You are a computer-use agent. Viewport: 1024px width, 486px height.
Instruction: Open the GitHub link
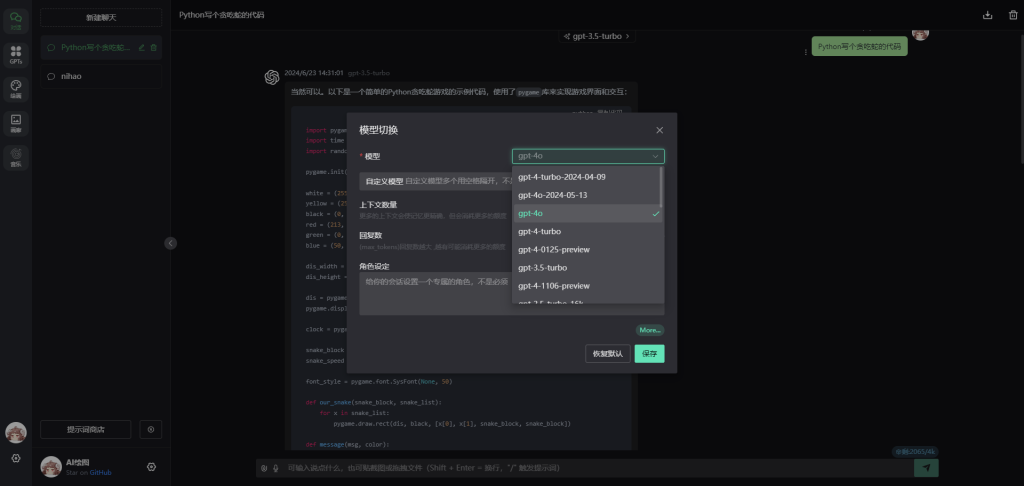pos(101,472)
